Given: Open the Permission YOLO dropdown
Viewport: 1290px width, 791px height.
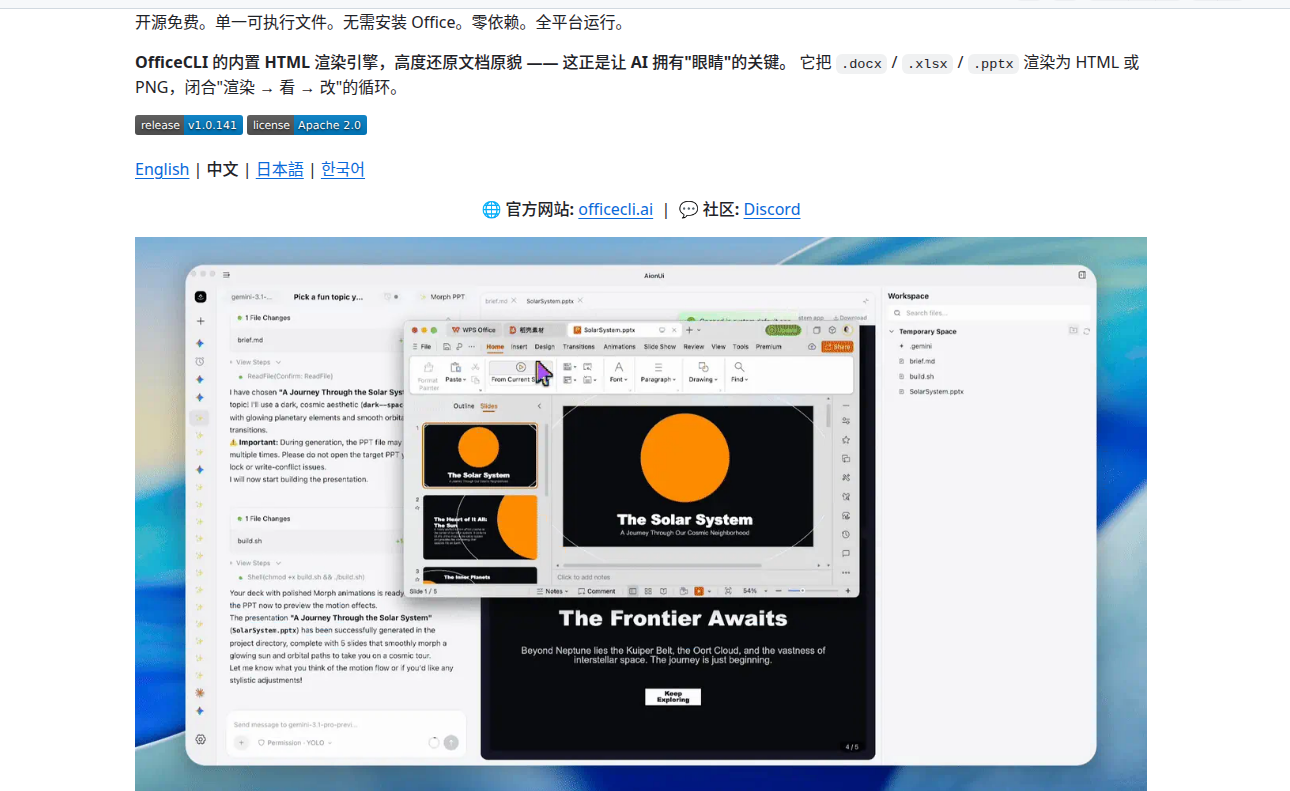Looking at the screenshot, I should point(295,743).
